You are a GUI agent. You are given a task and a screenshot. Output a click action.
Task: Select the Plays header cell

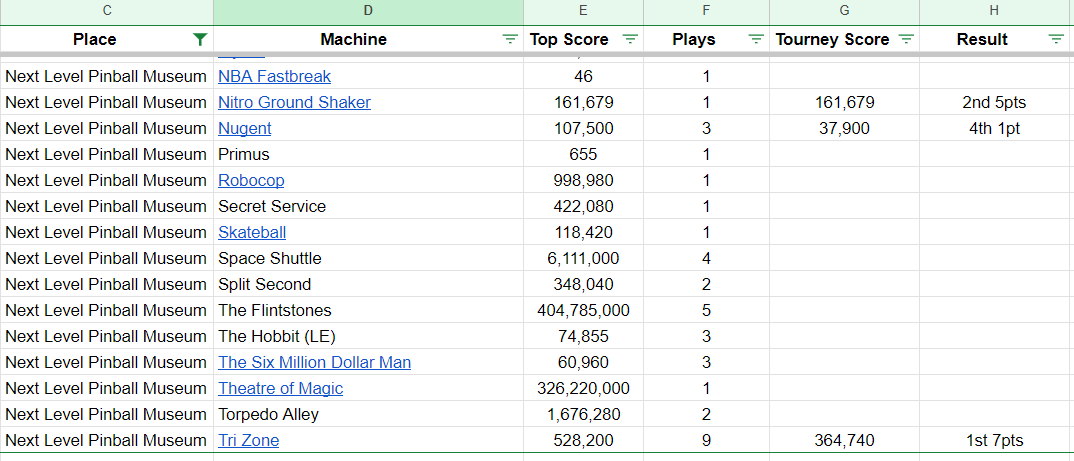coord(706,40)
